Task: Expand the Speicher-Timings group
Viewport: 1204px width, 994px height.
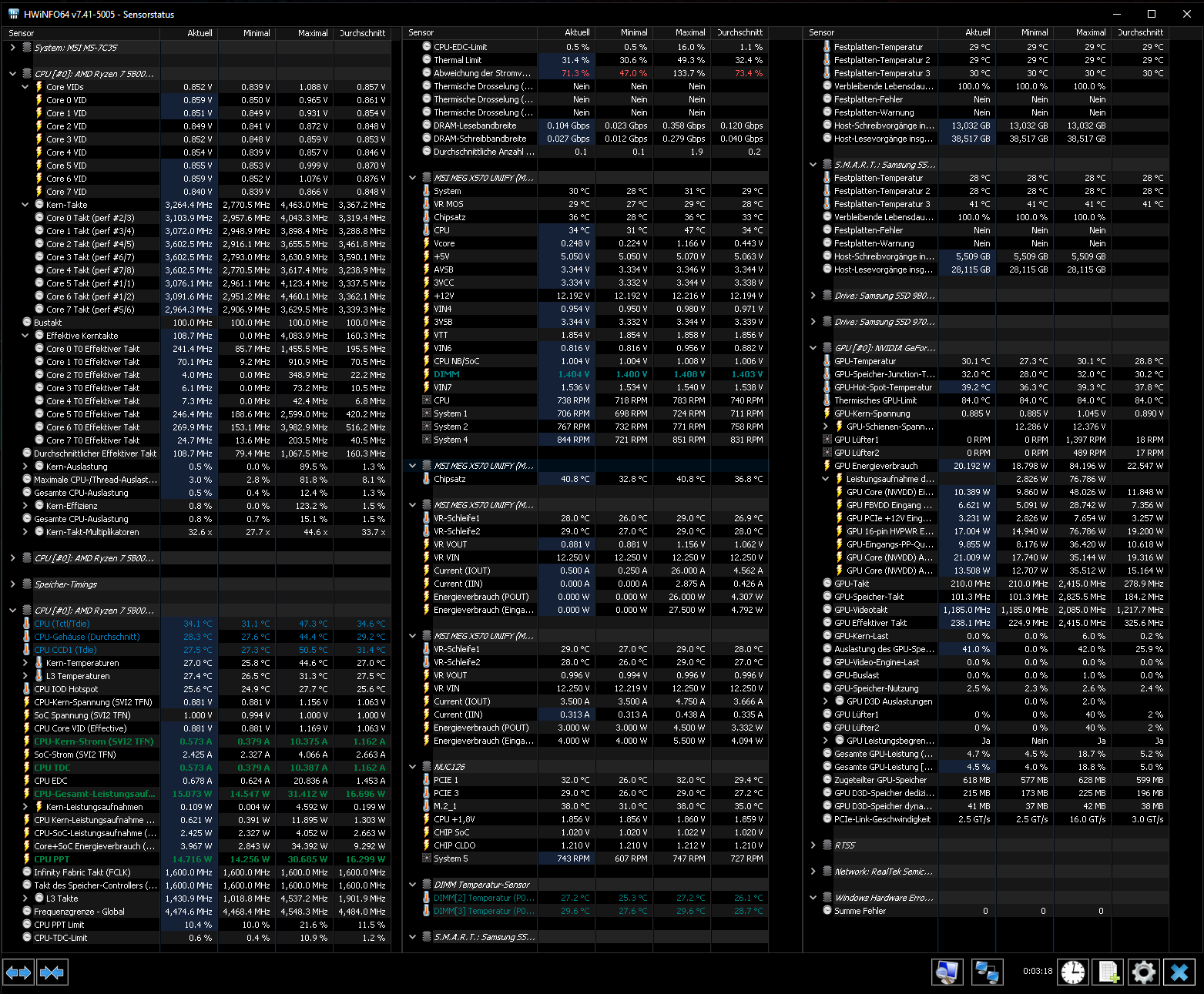Action: click(13, 584)
